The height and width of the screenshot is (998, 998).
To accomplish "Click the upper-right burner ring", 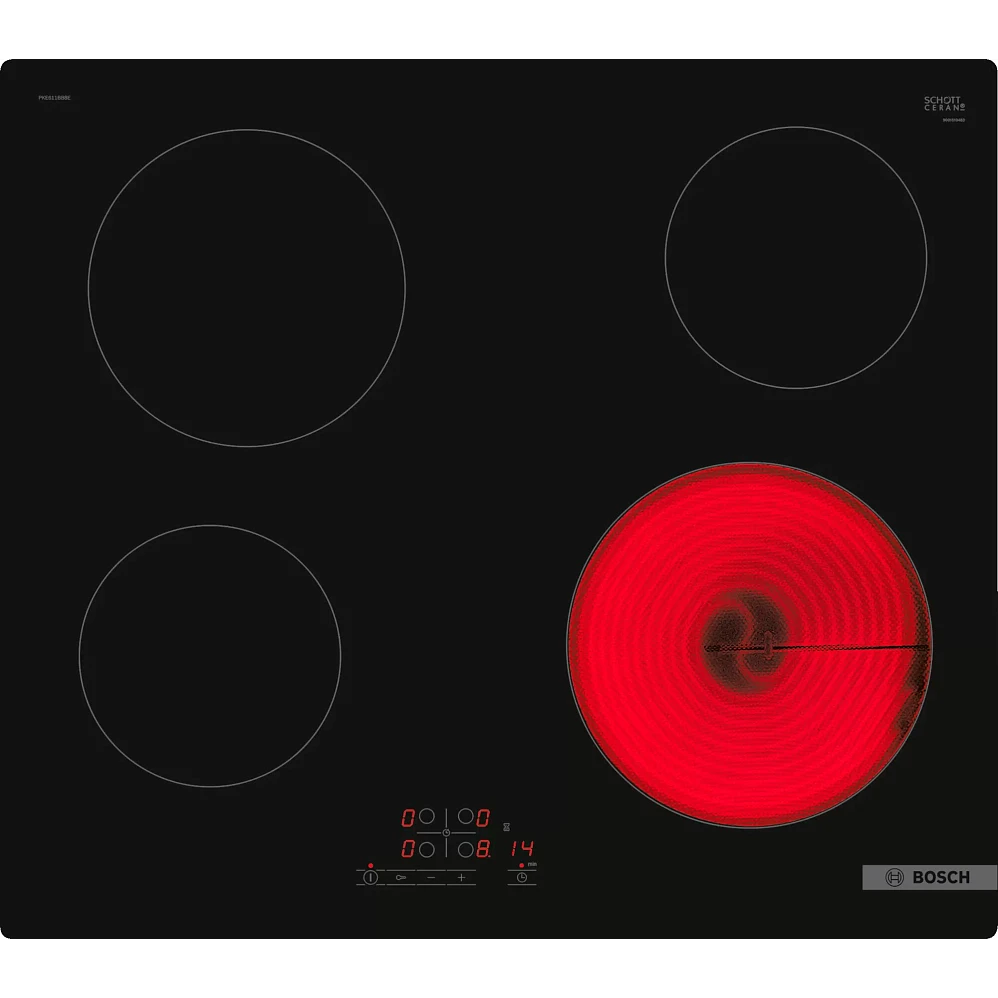I will point(795,257).
